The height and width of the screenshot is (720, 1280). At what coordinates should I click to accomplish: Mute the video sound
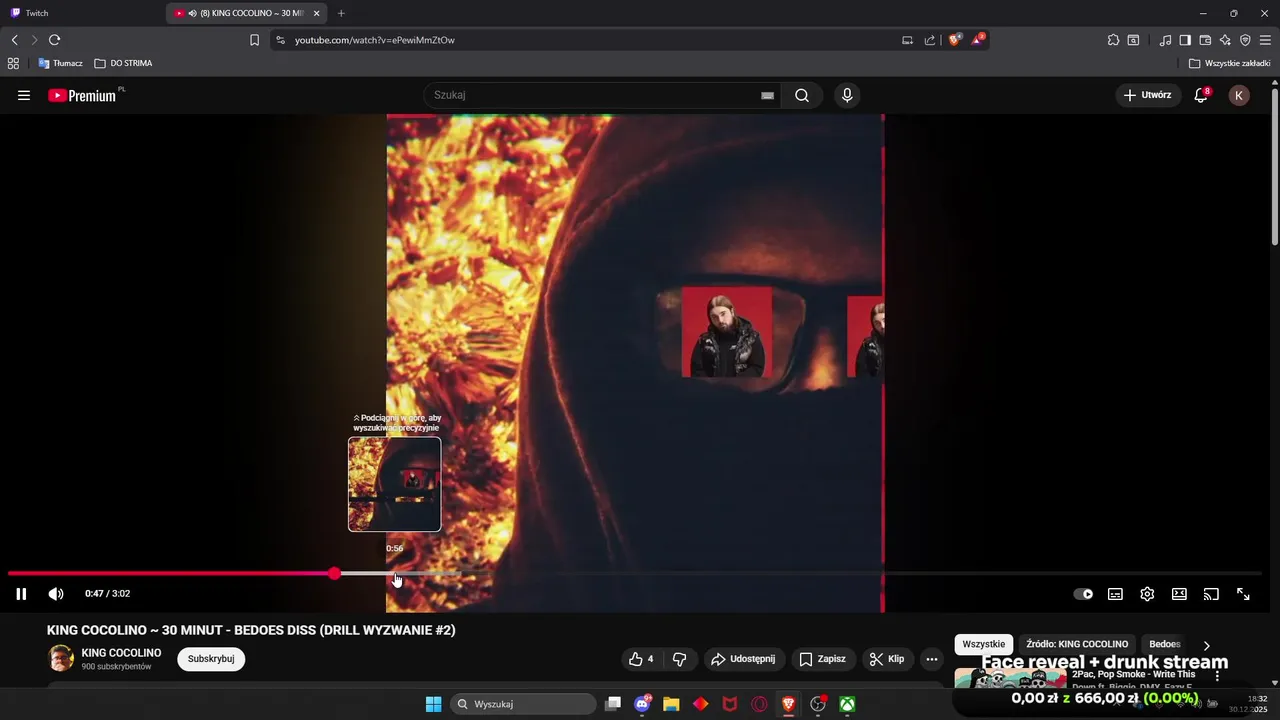(56, 594)
